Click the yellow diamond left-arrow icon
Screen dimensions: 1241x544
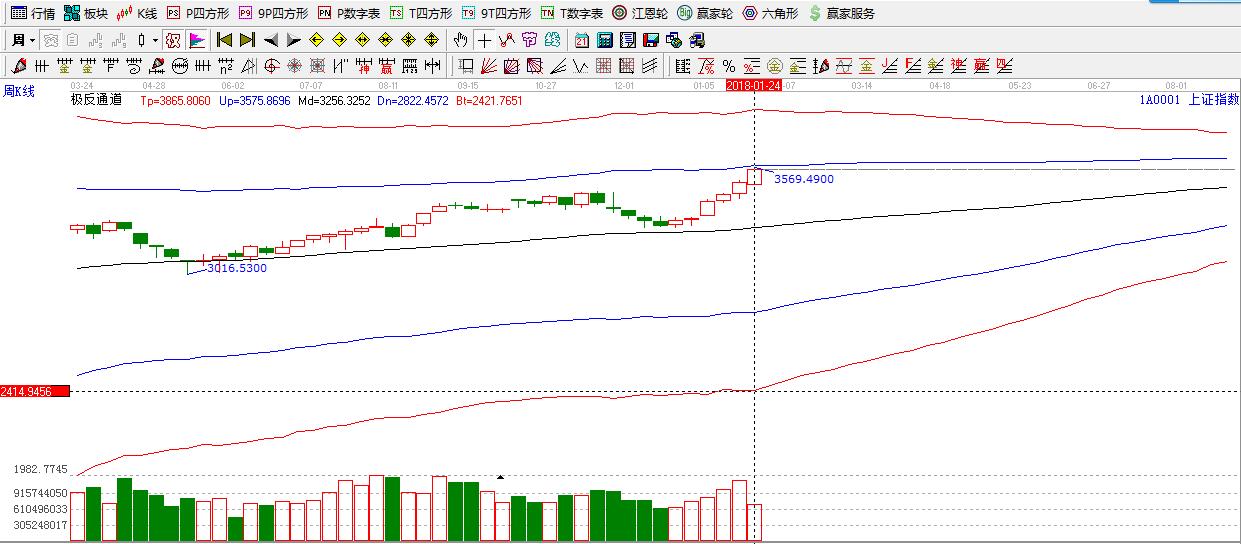[317, 40]
